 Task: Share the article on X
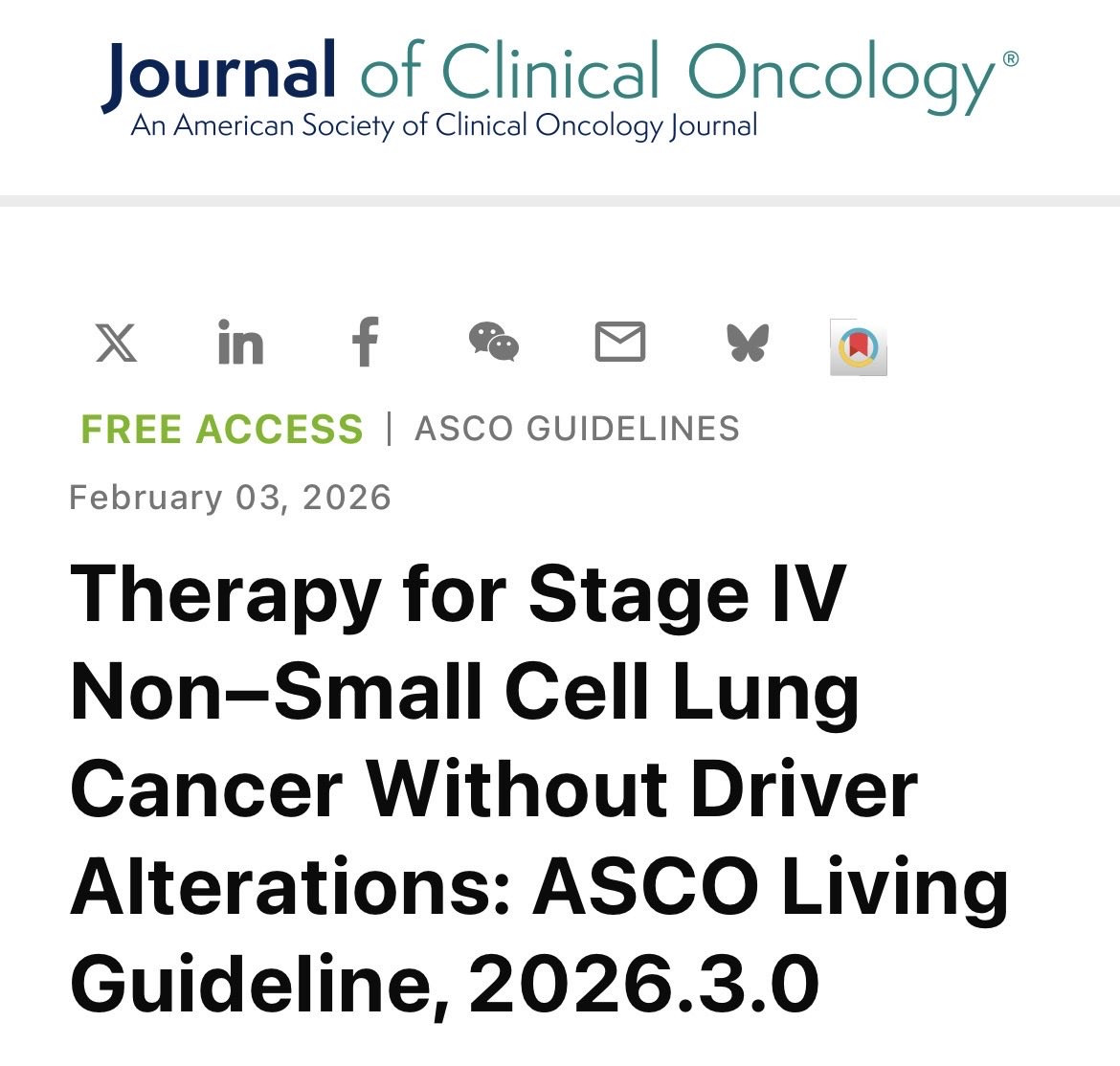117,343
